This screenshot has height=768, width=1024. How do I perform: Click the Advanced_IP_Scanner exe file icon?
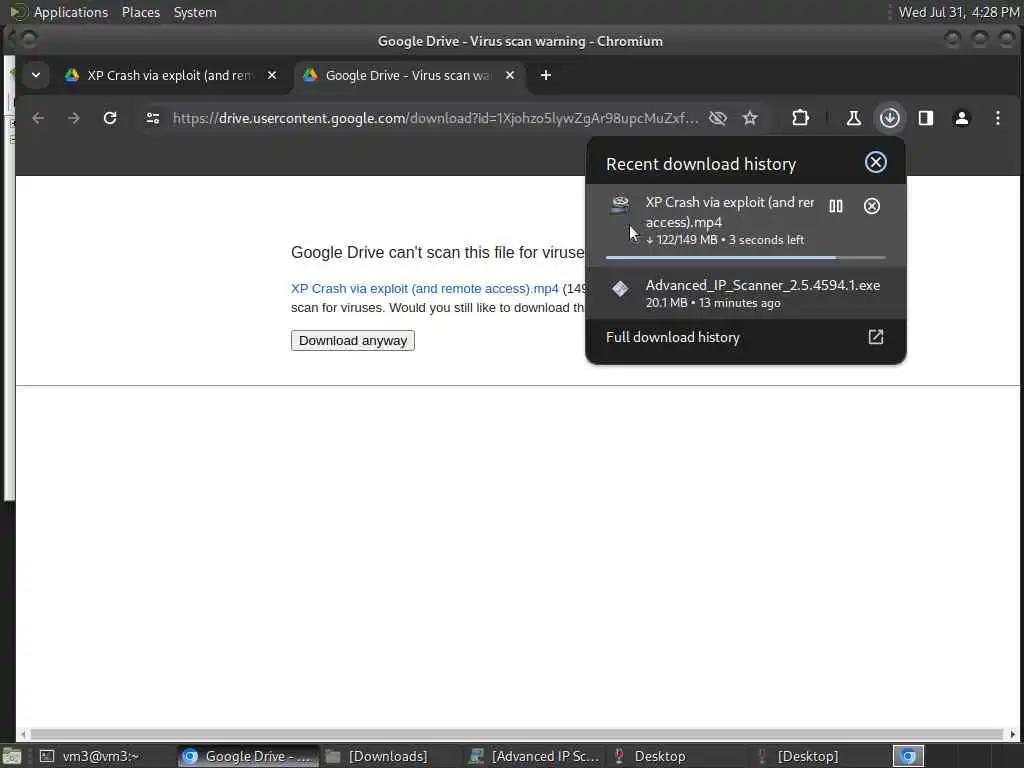tap(620, 288)
